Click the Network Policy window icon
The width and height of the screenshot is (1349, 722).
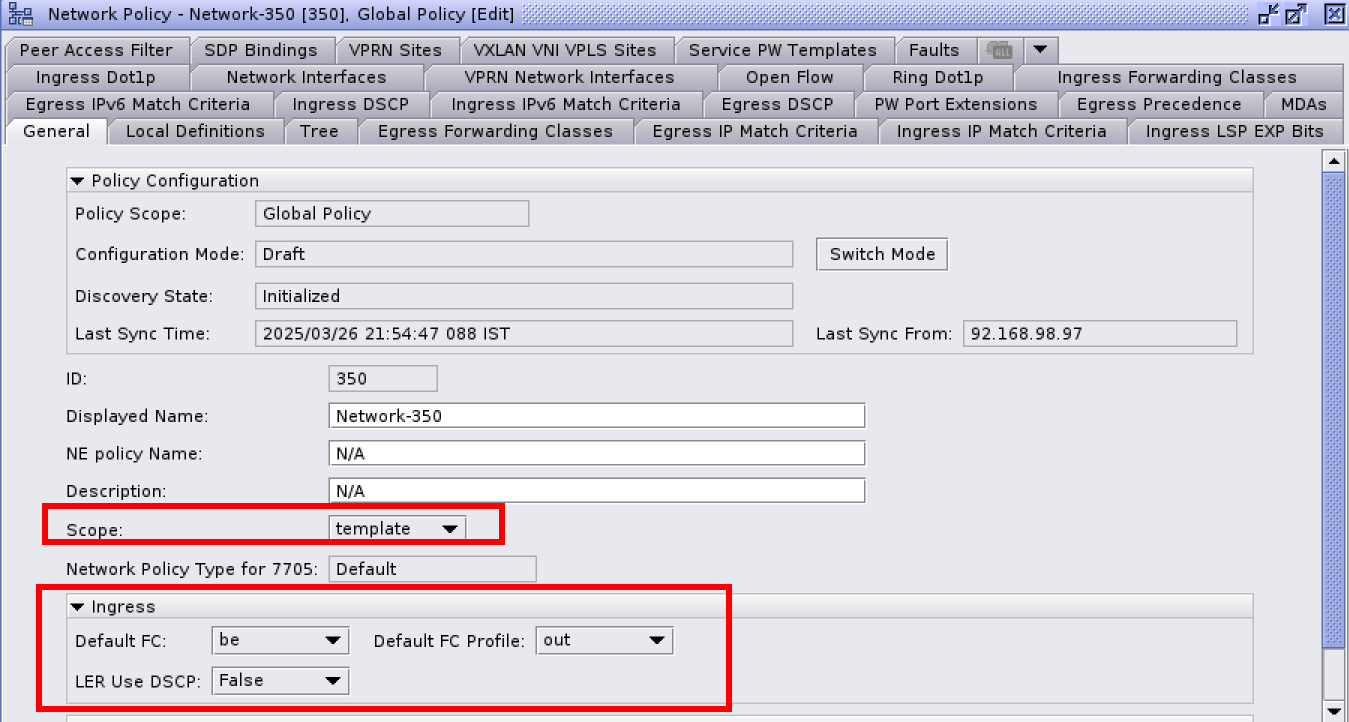(20, 14)
